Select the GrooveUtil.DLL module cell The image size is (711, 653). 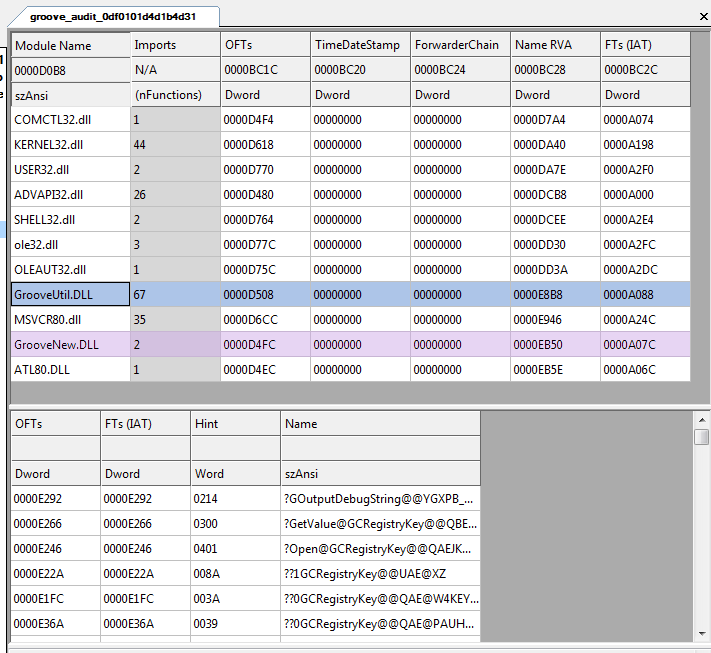(x=71, y=294)
